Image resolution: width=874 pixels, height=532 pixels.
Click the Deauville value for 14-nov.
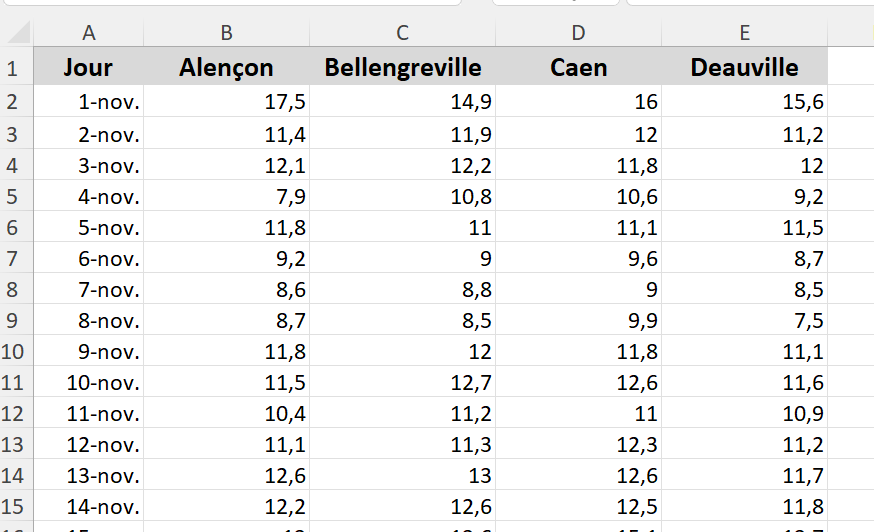[745, 506]
